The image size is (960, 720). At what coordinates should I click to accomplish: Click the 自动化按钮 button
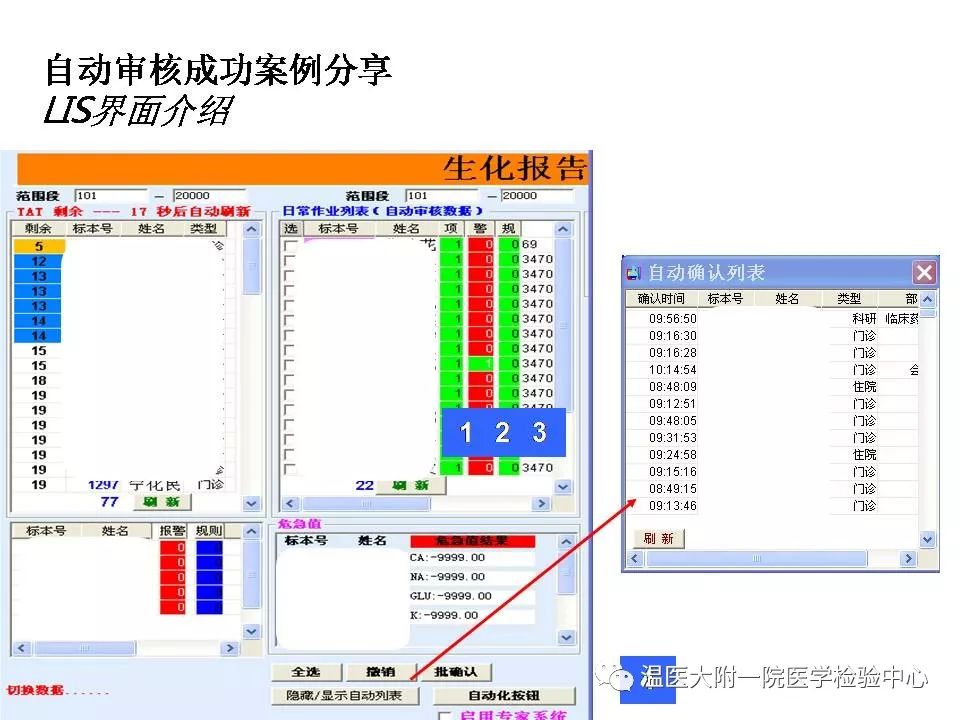(x=506, y=695)
